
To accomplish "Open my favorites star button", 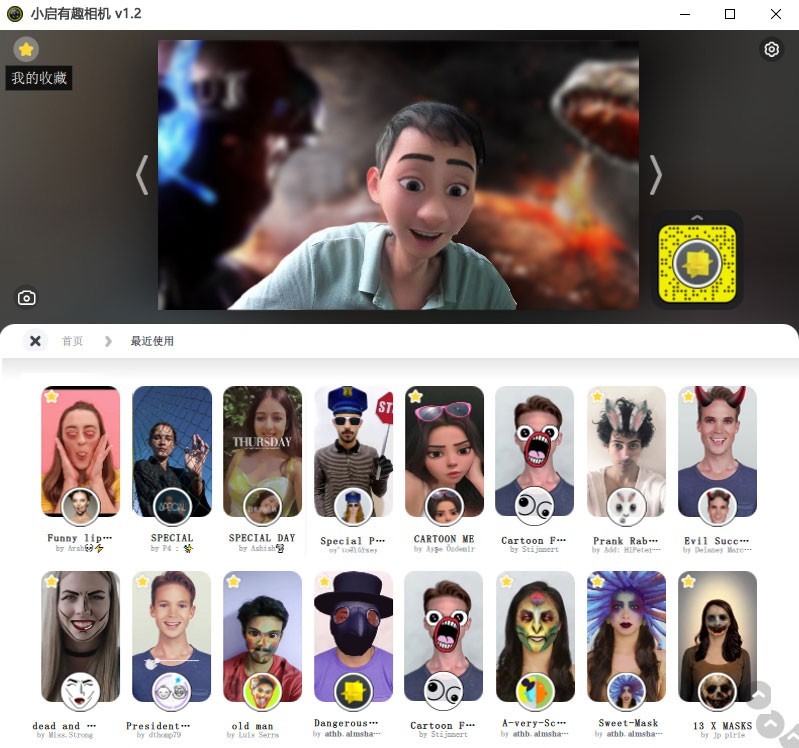I will click(x=26, y=49).
